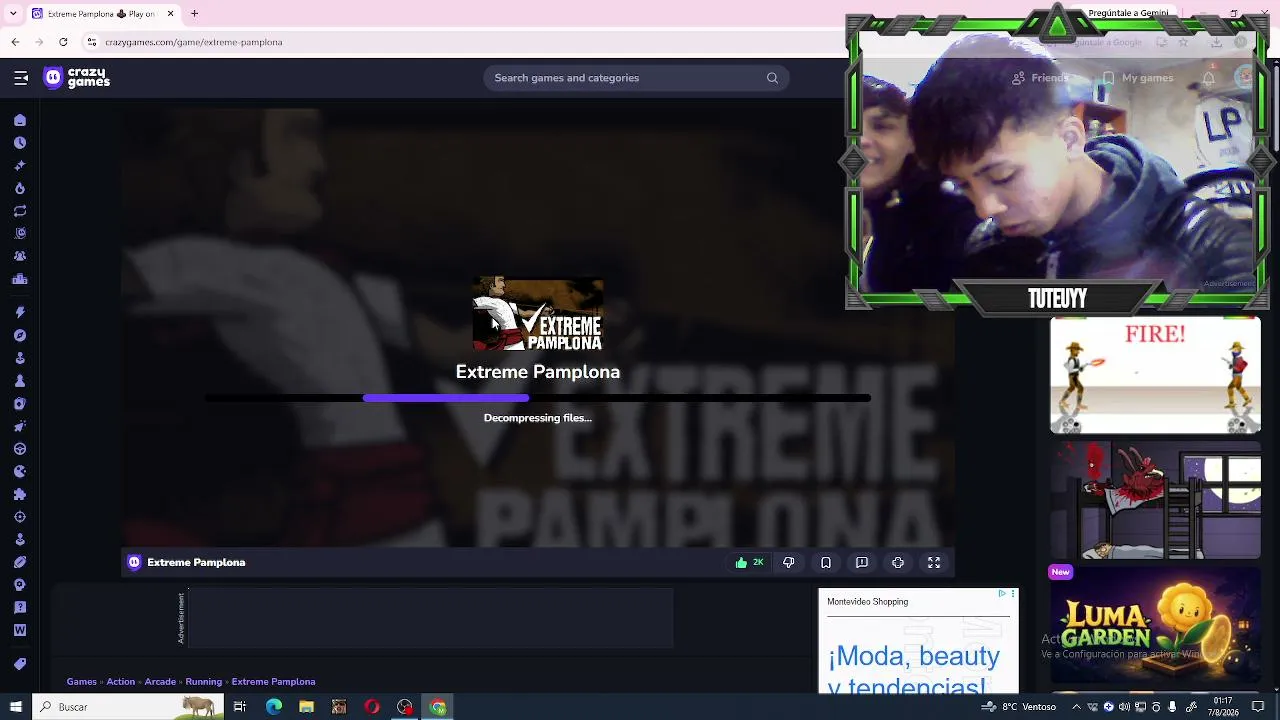
Task: Click the Extreme Pamplona loading logo image
Action: (538, 314)
